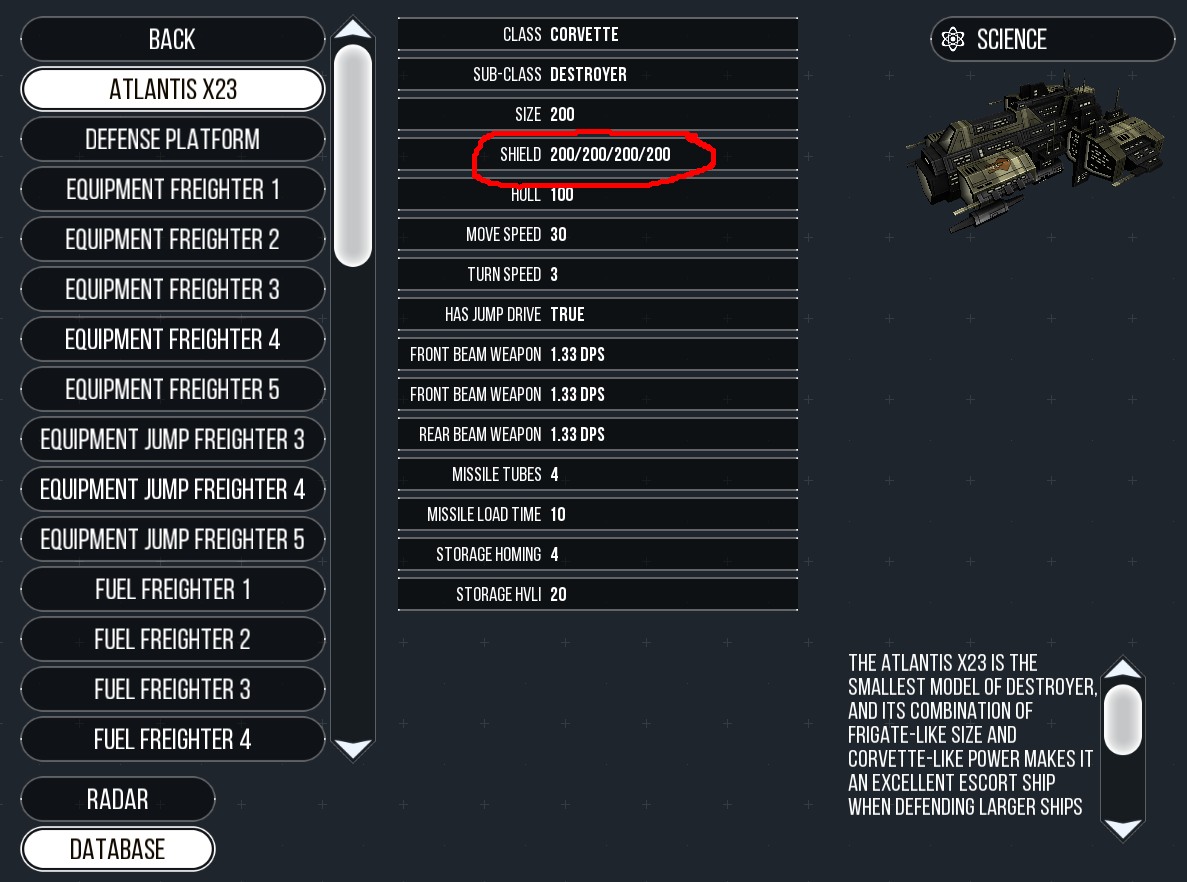Screen dimensions: 1187x882
Task: Open Equipment Jump Freighter 3 entry
Action: coord(173,439)
